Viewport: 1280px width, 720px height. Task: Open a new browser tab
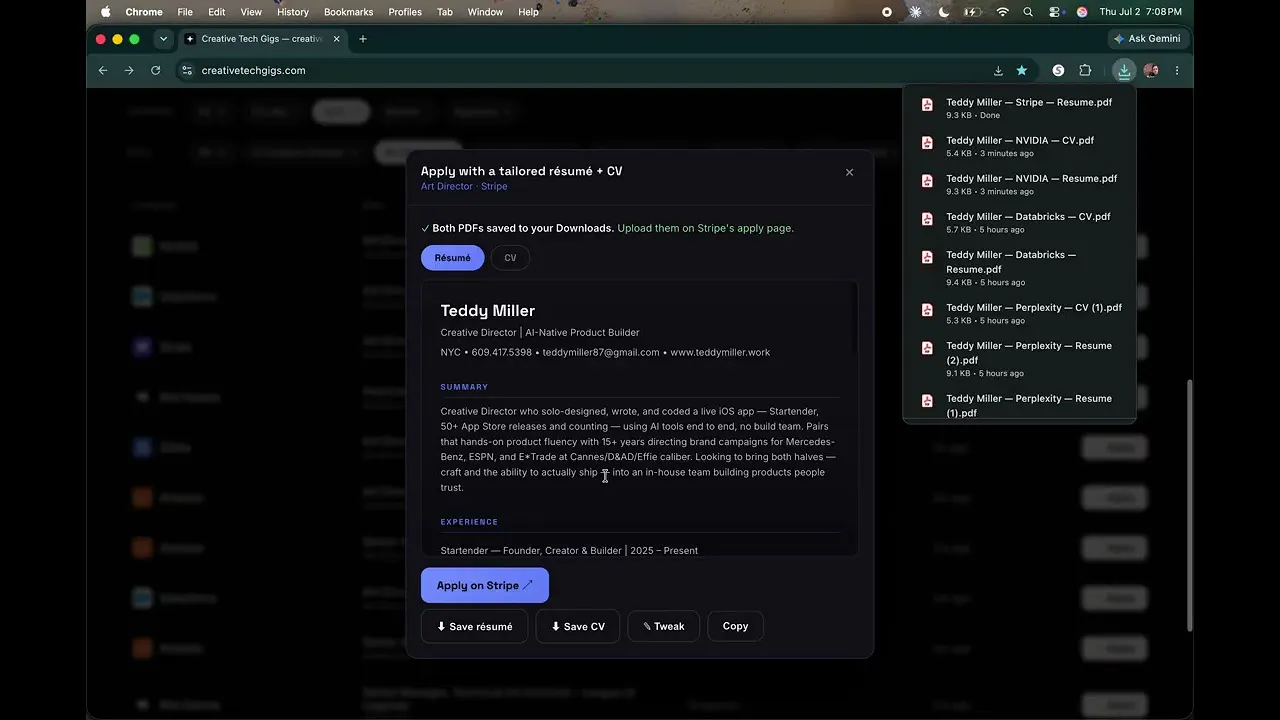pos(363,39)
